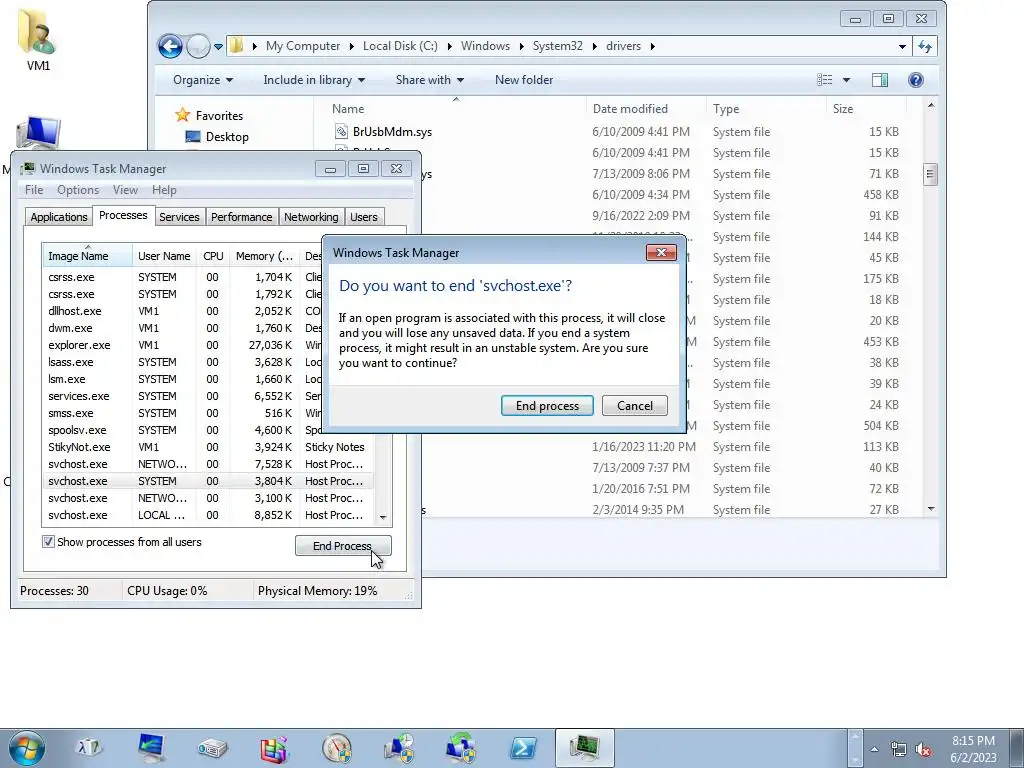Select StikyNot.exe process row

tap(207, 447)
